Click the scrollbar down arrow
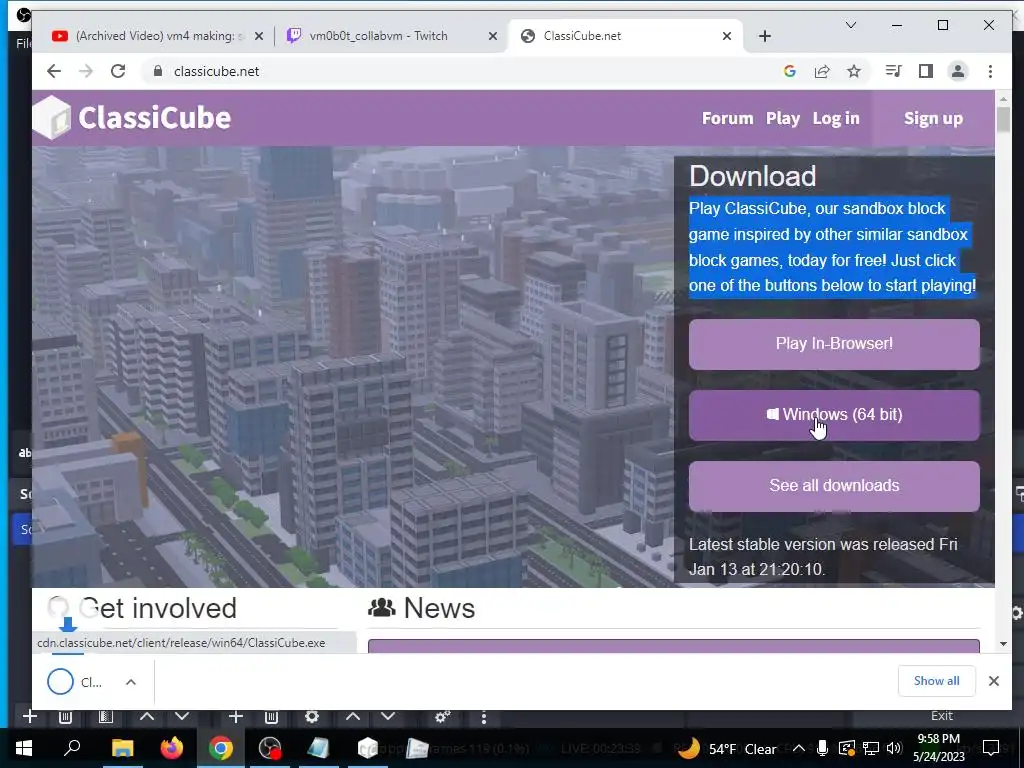This screenshot has height=768, width=1024. point(1003,644)
